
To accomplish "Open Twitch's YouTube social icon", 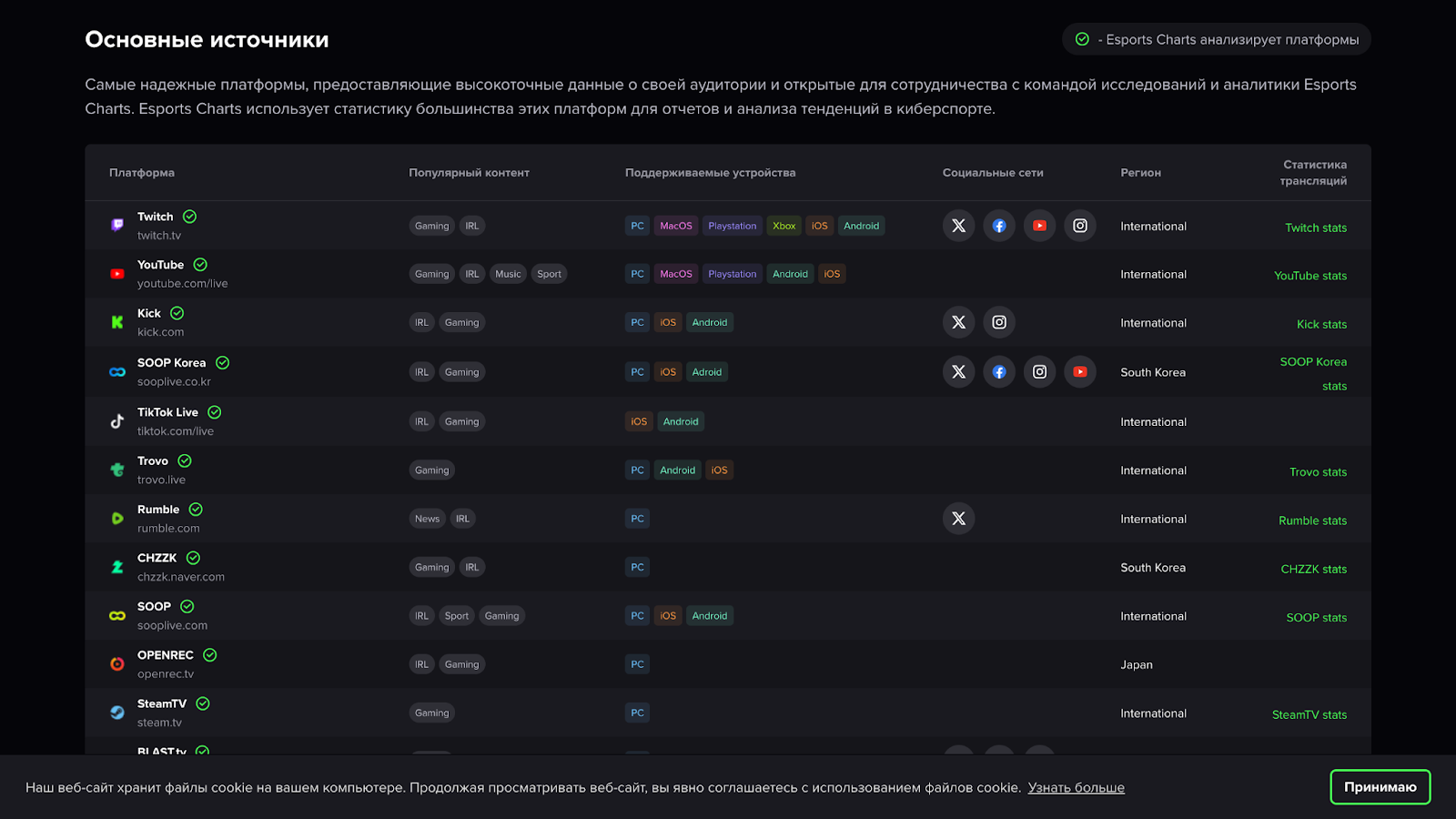I will coord(1039,226).
